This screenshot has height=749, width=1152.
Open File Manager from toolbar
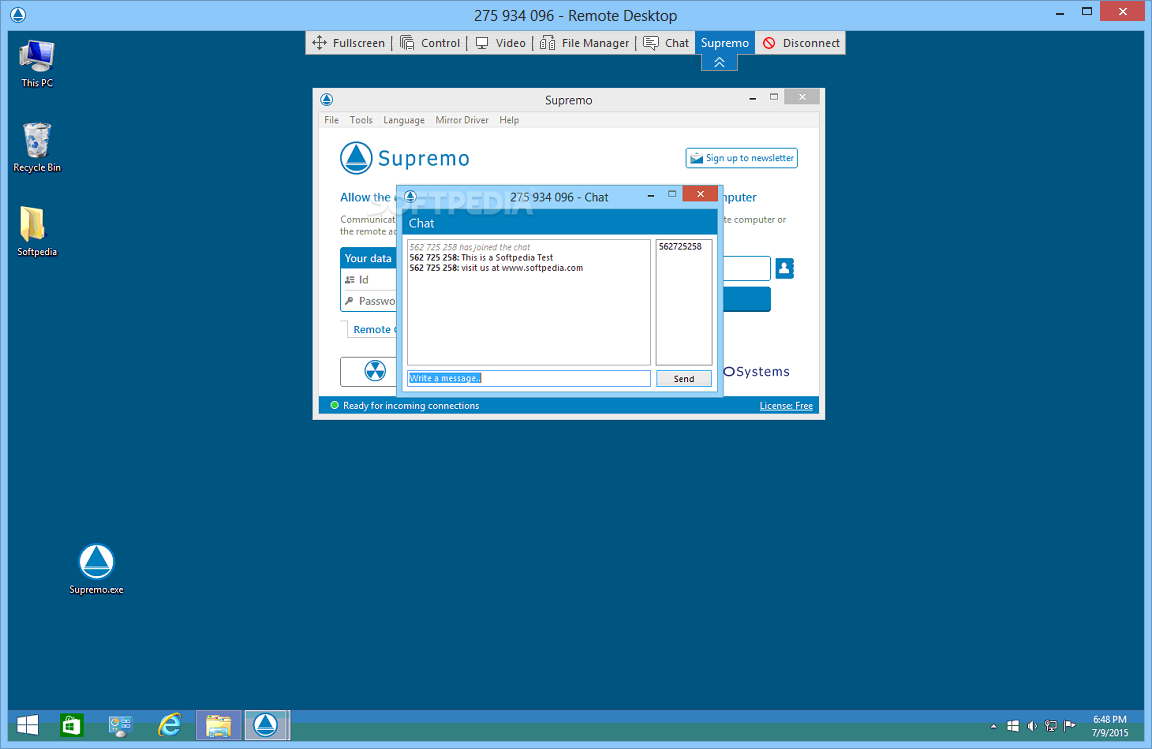585,43
